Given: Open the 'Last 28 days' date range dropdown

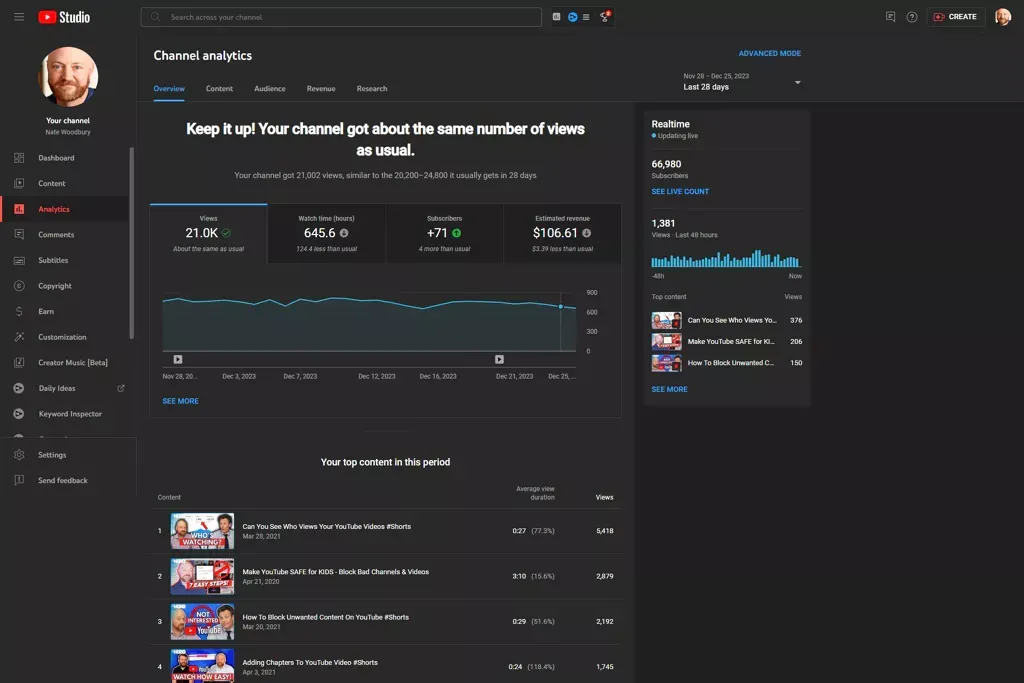Looking at the screenshot, I should pyautogui.click(x=741, y=82).
